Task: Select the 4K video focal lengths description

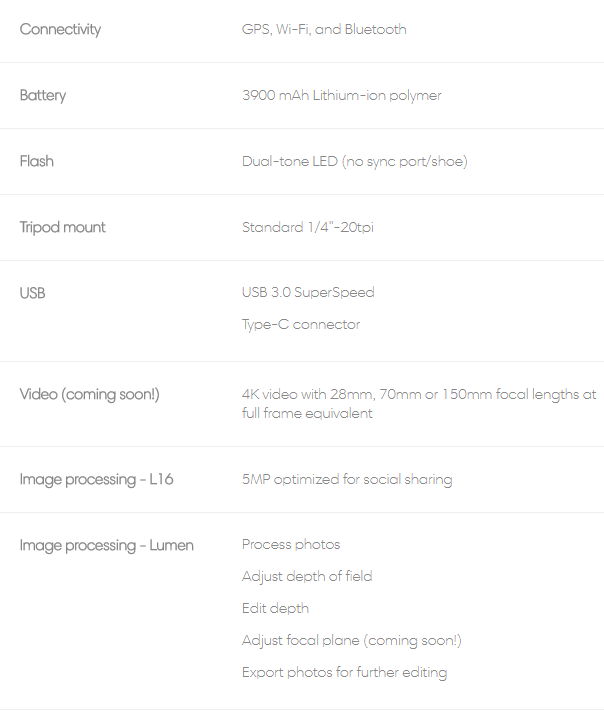Action: [x=419, y=404]
